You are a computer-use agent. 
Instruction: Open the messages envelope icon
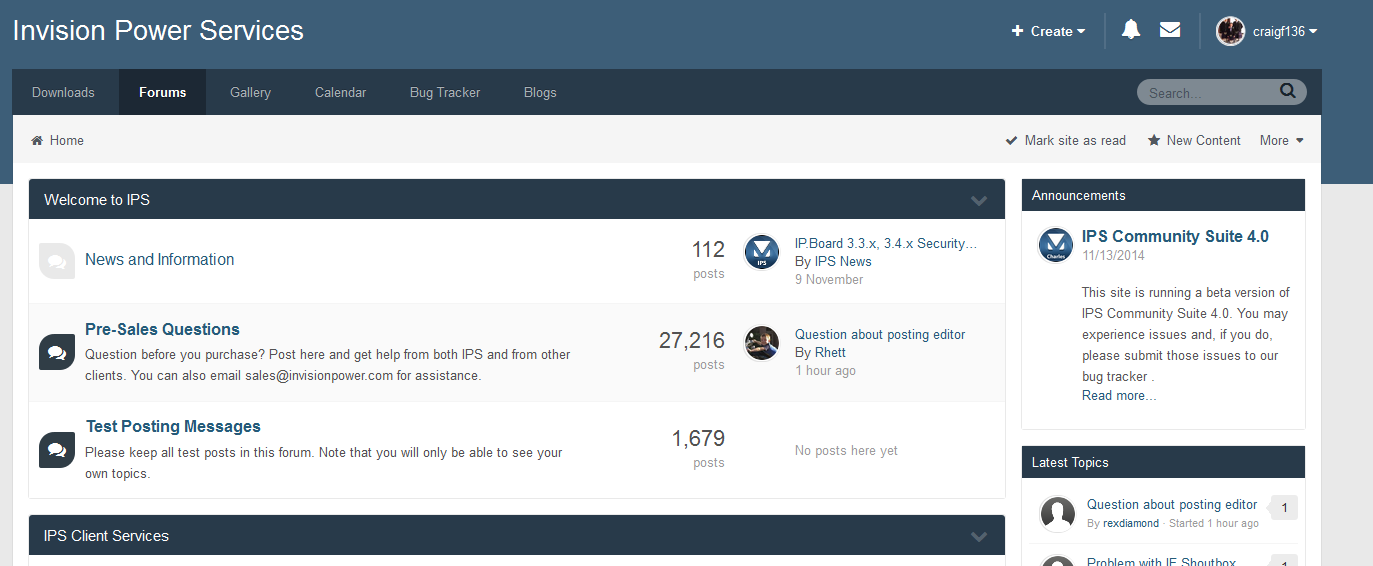1170,30
